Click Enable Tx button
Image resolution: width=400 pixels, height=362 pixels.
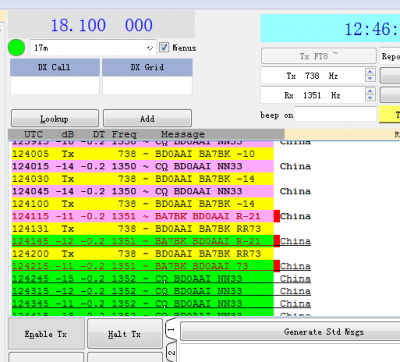pos(46,334)
